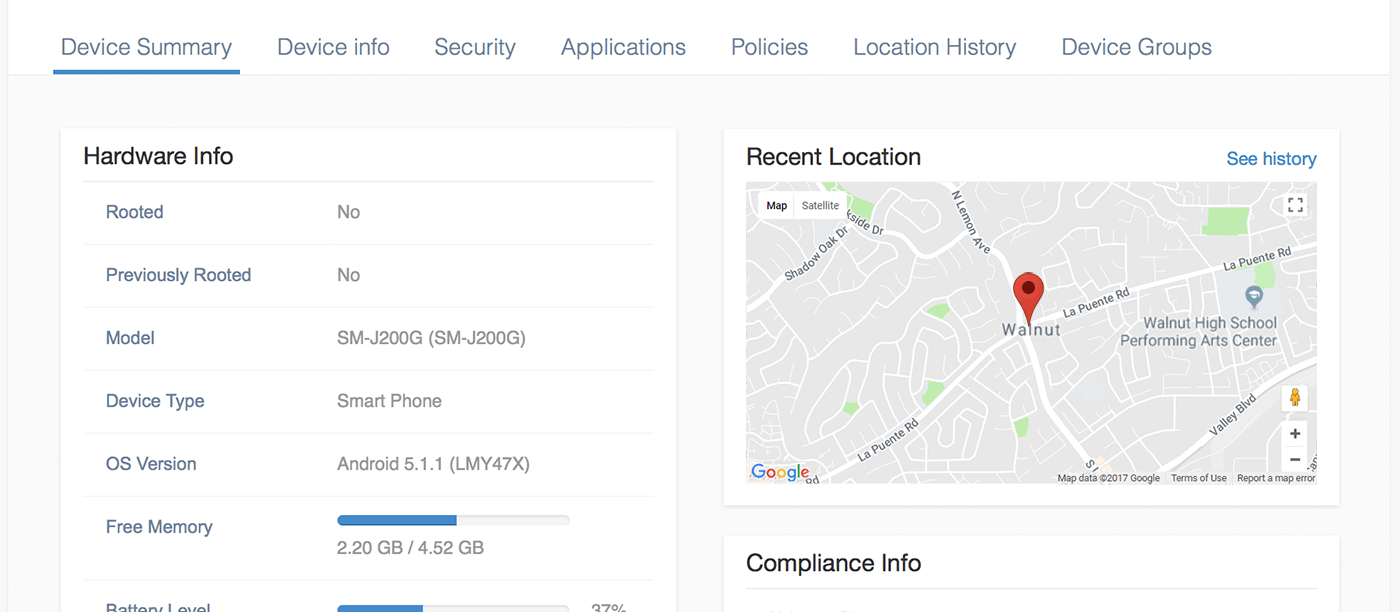
Task: Zoom in the map with plus
Action: pos(1295,433)
